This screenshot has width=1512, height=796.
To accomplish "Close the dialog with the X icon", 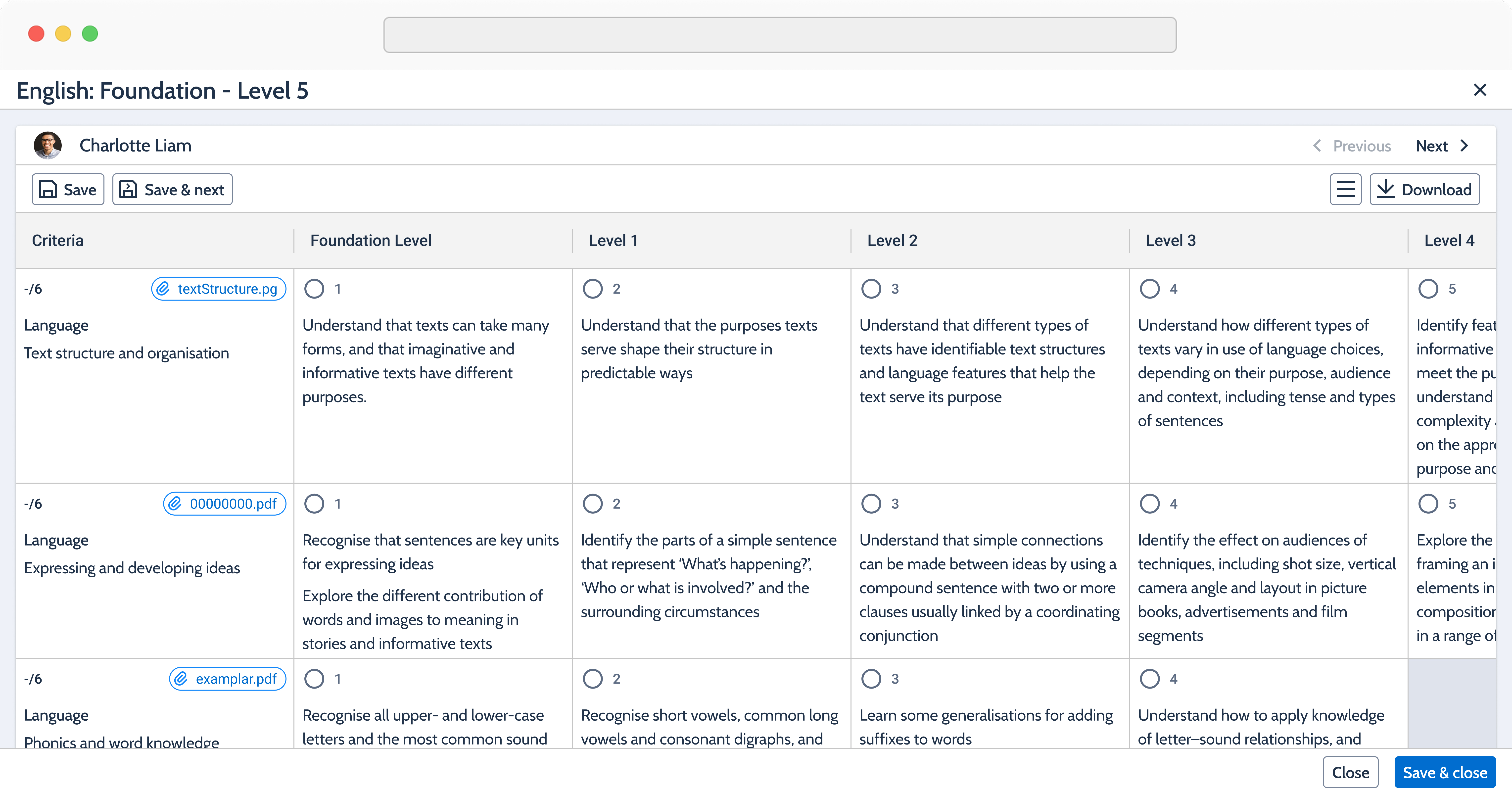I will click(x=1480, y=90).
